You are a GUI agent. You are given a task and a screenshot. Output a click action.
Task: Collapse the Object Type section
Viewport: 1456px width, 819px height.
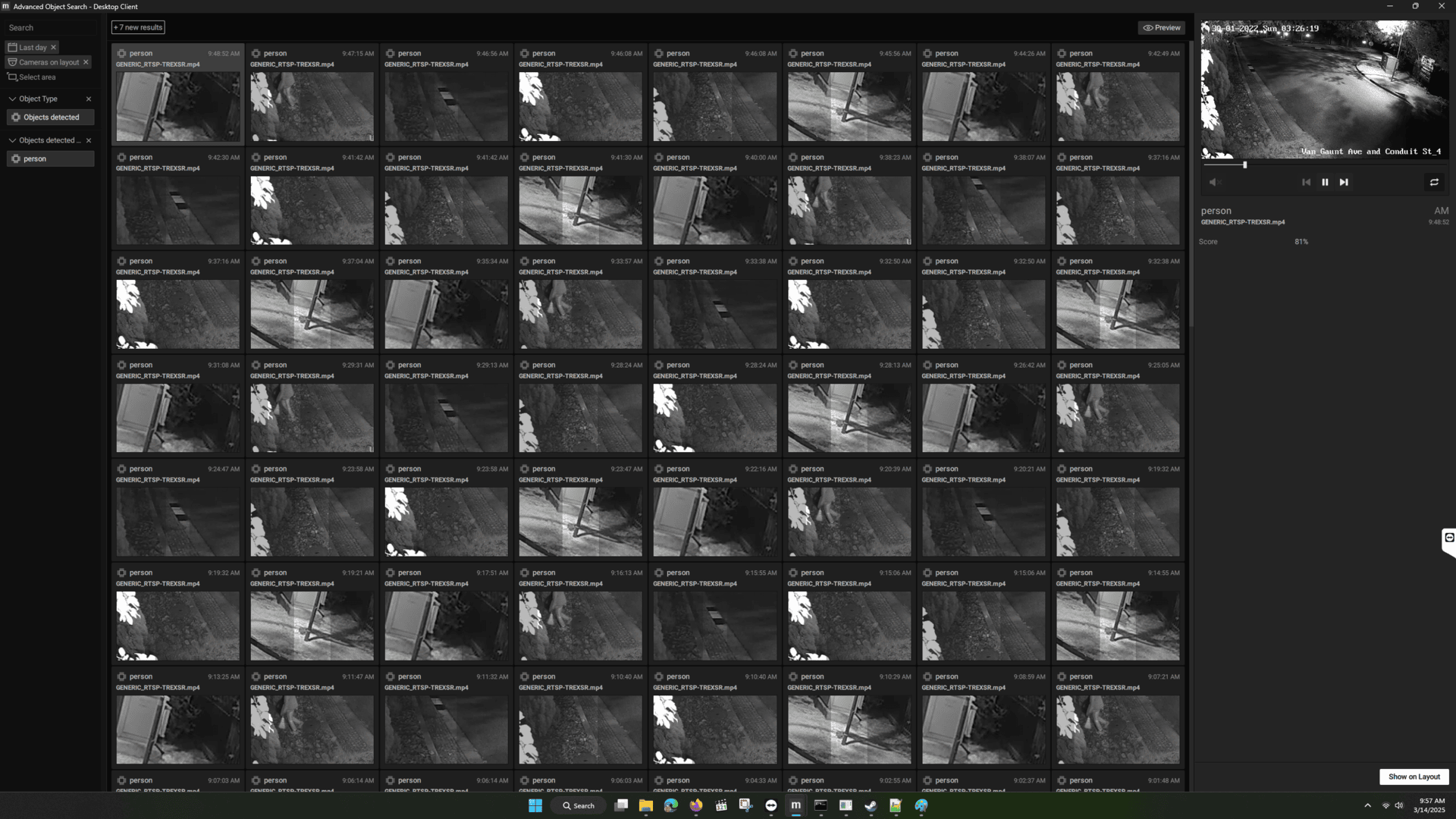[x=12, y=99]
